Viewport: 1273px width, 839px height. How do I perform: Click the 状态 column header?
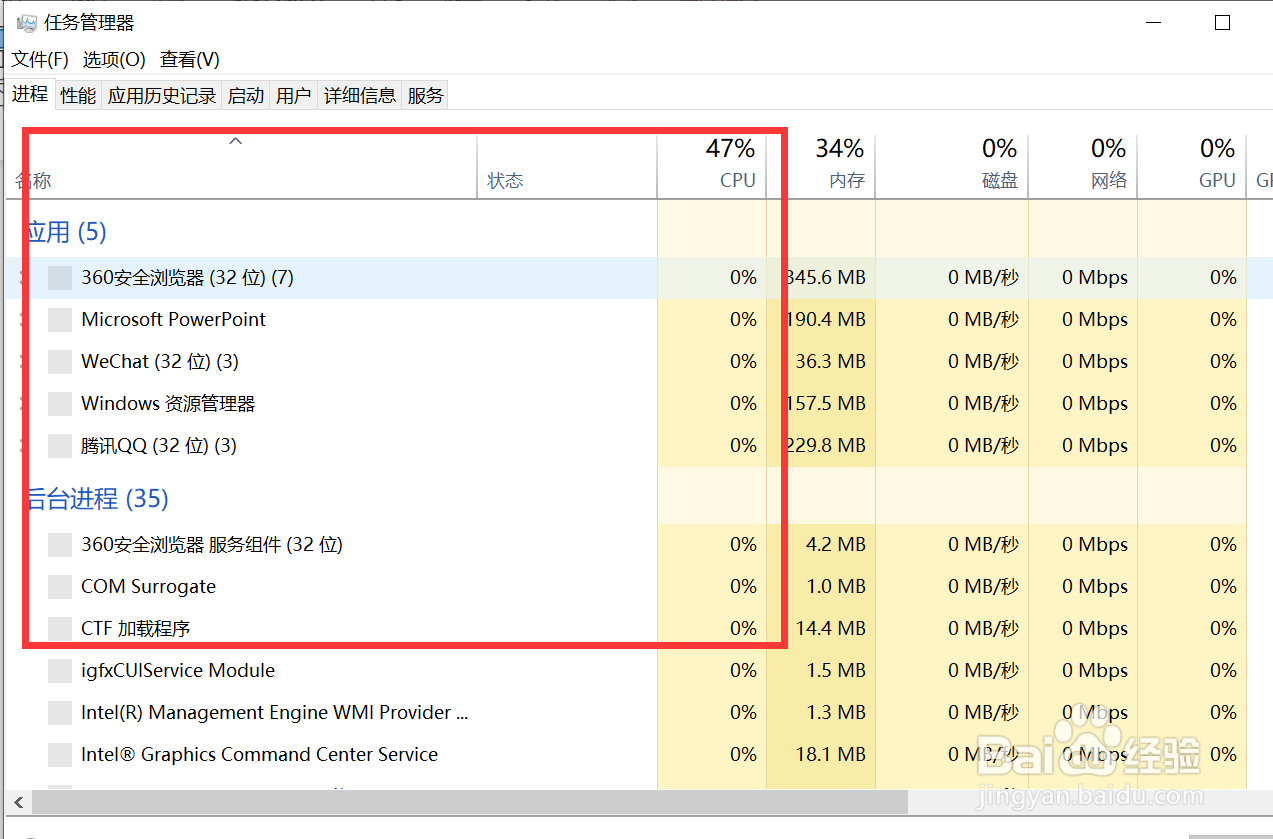tap(505, 181)
